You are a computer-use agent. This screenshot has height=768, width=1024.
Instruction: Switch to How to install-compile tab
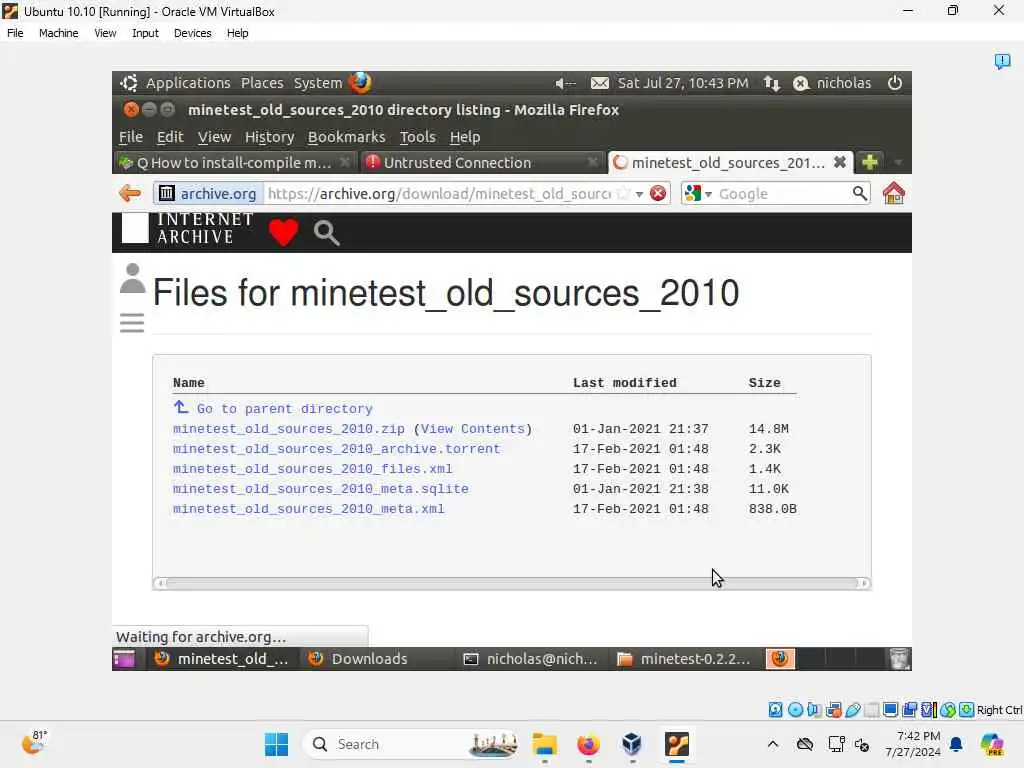point(236,163)
